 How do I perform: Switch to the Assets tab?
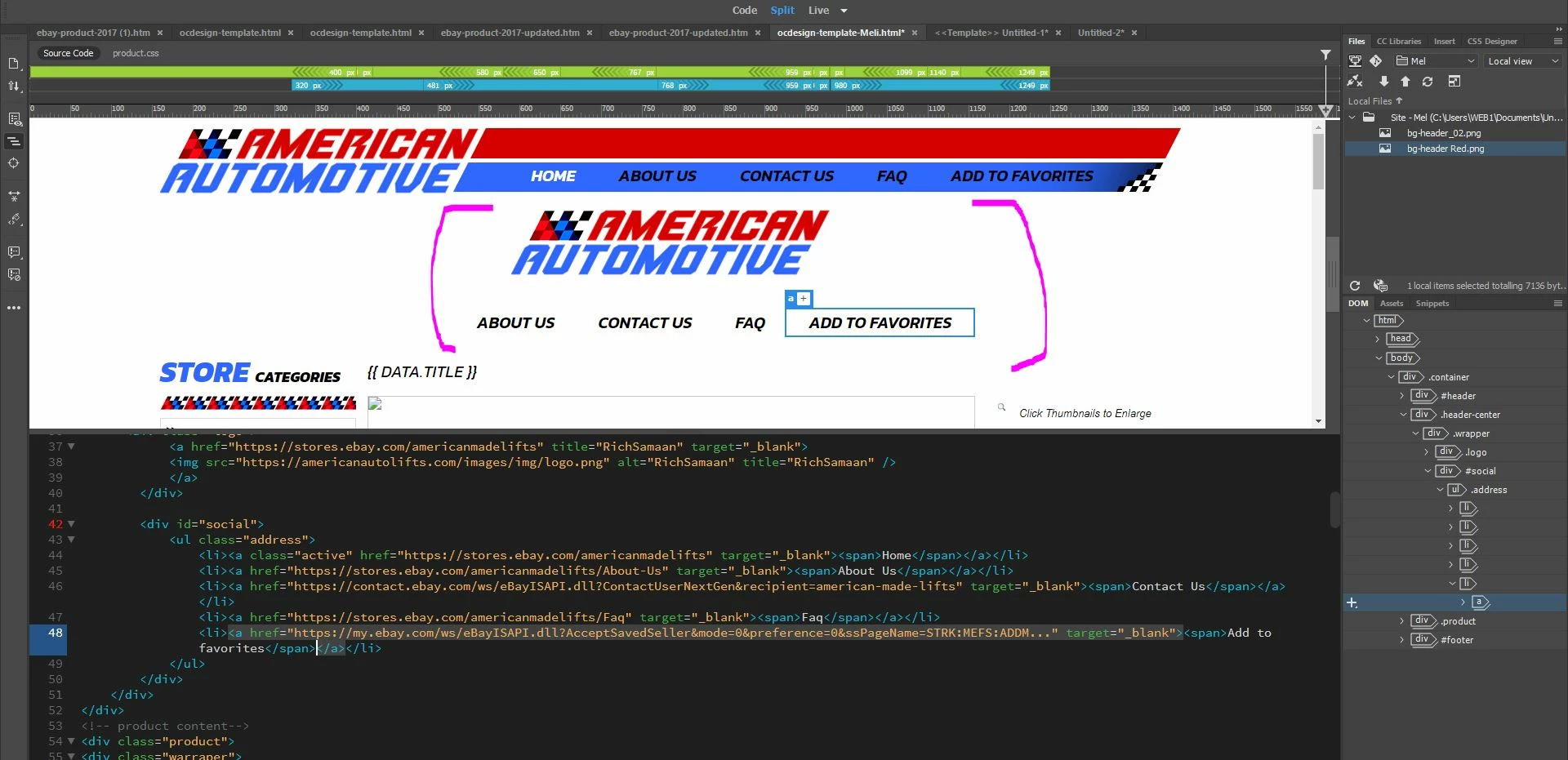click(x=1391, y=303)
